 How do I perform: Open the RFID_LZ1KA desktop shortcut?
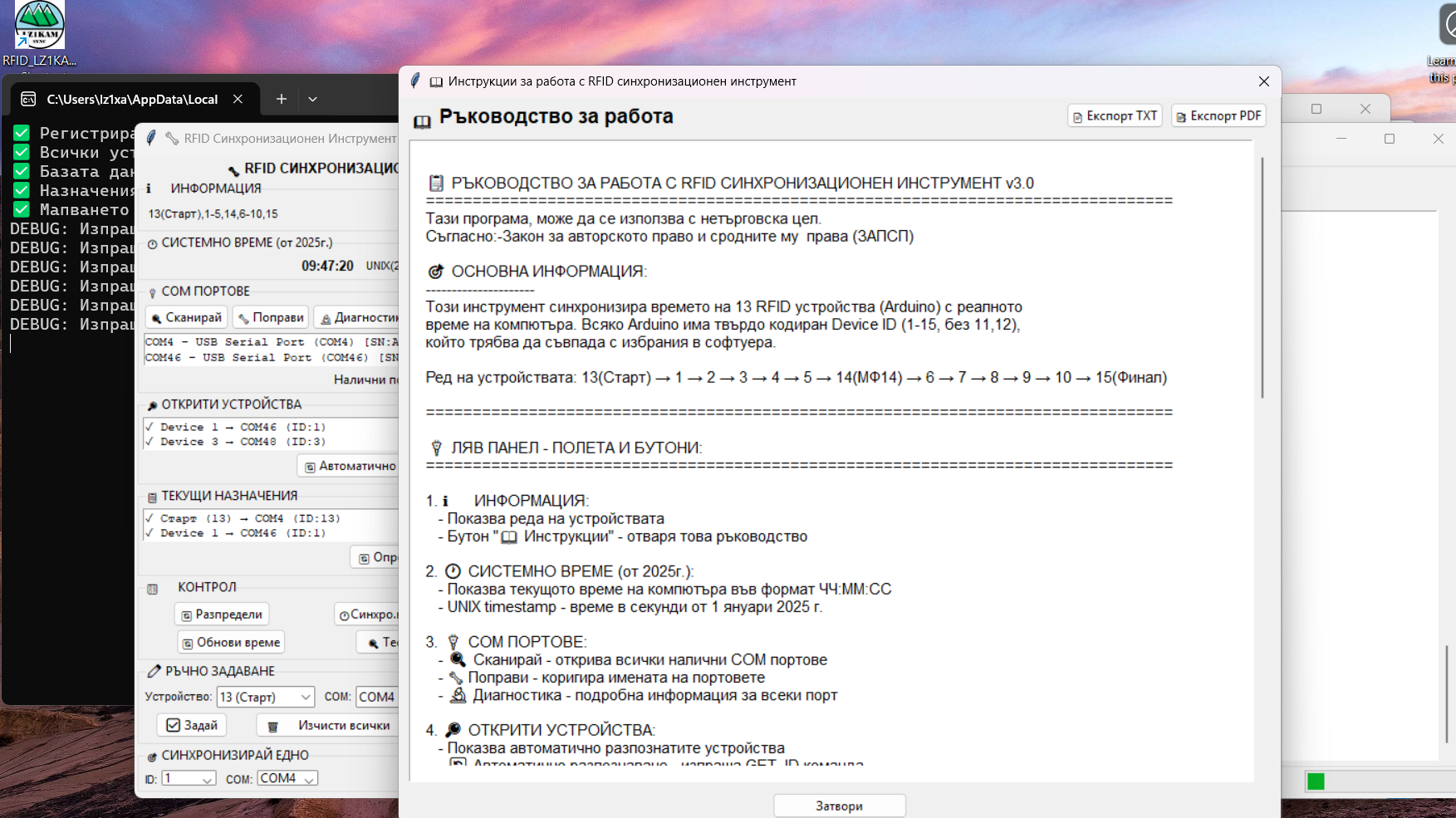point(39,35)
